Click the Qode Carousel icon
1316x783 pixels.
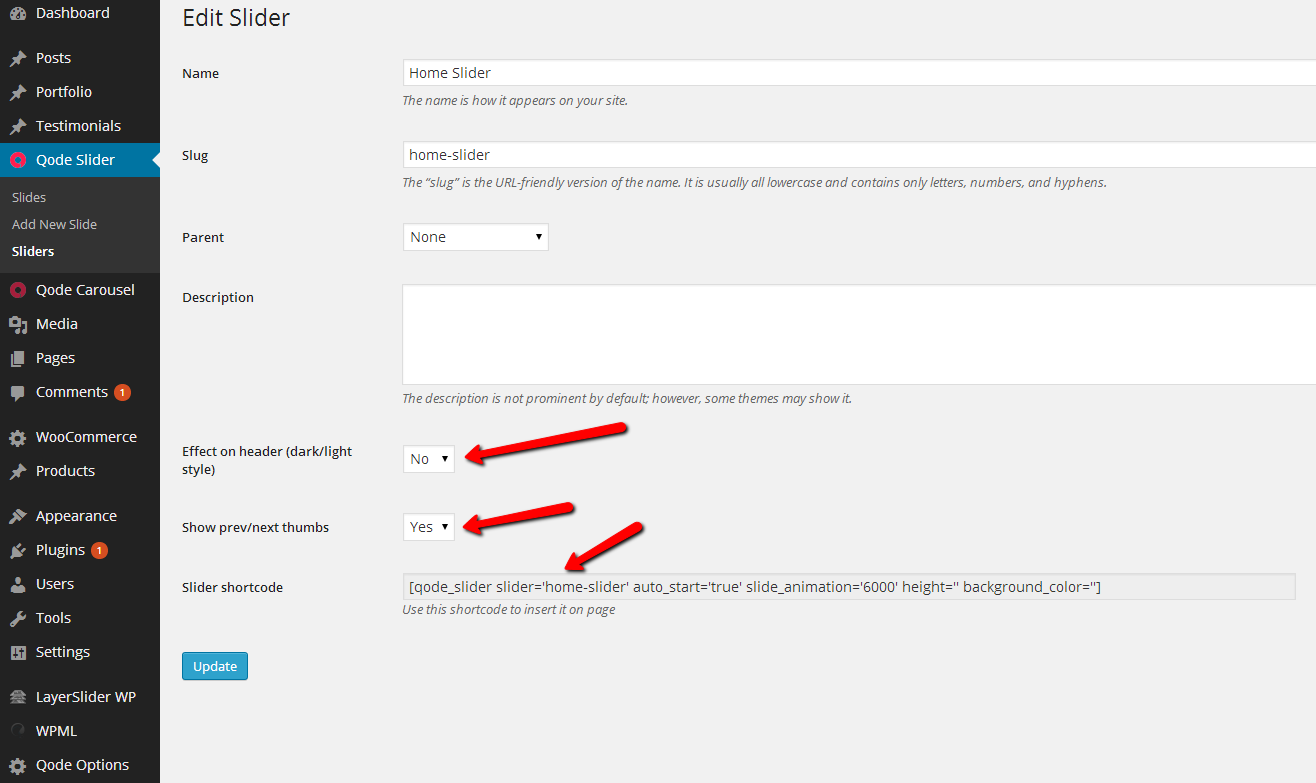point(18,291)
